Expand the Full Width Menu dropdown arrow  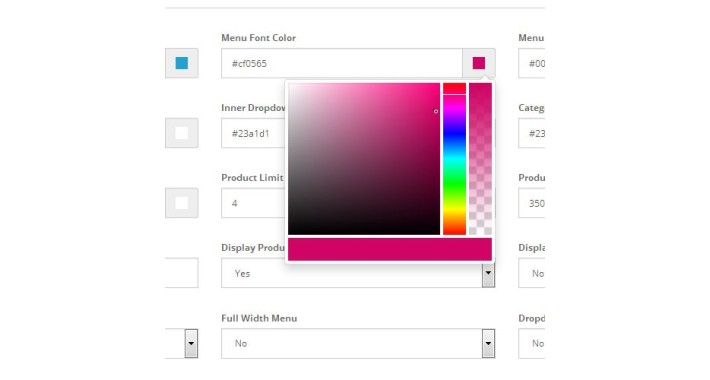coord(488,343)
